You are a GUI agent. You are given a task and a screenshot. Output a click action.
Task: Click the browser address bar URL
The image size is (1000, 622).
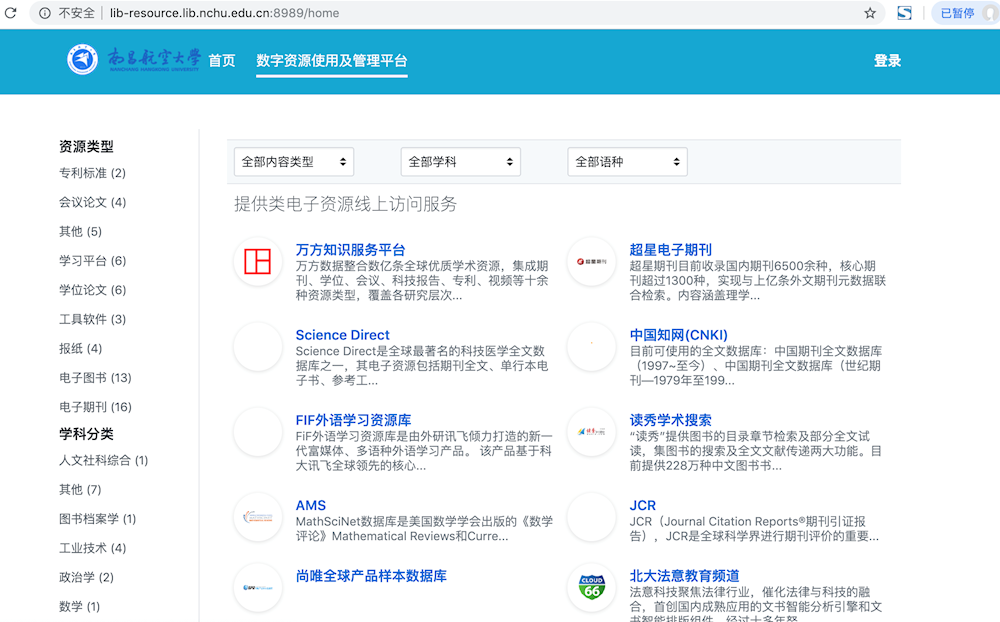coord(224,13)
